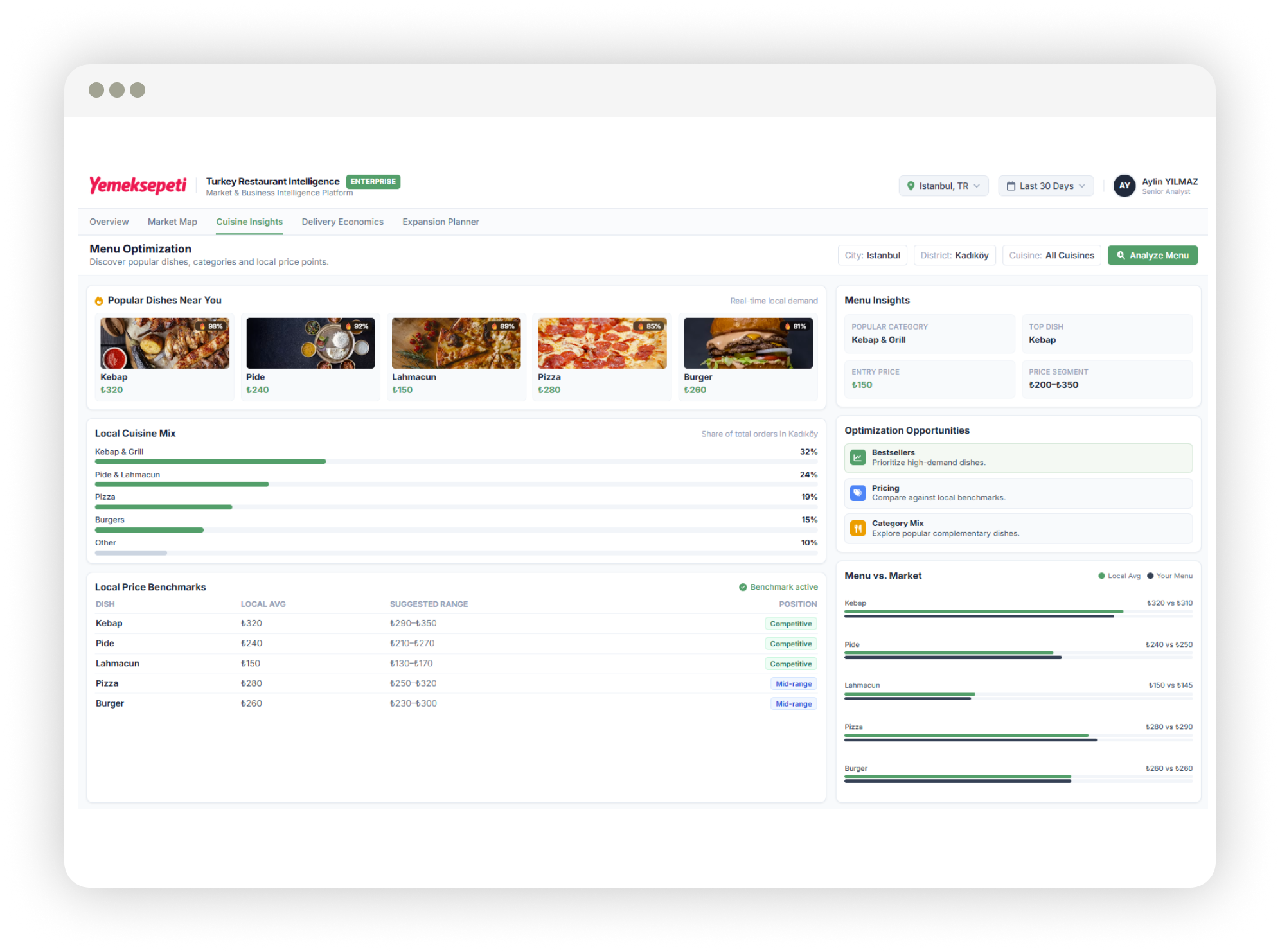Click the calendar icon beside Last 30 Days

(x=1011, y=186)
